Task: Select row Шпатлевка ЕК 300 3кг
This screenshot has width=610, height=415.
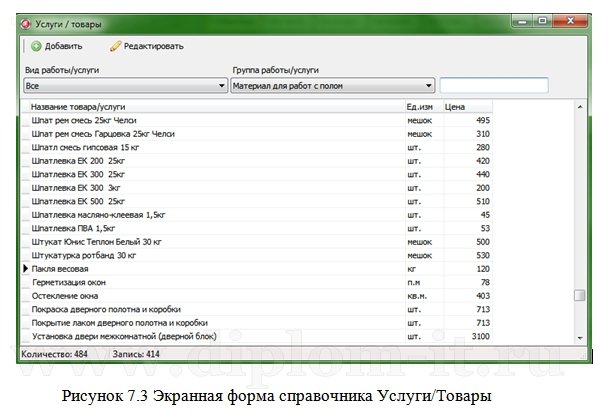Action: [257, 188]
